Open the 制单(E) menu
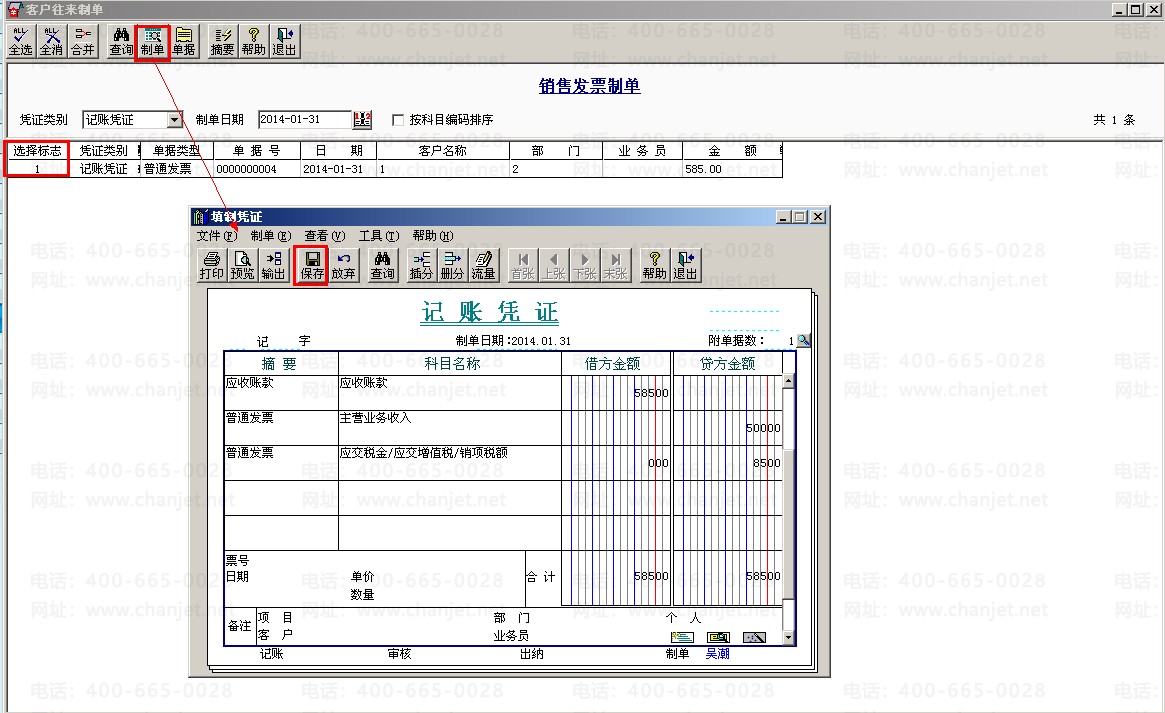Image resolution: width=1165 pixels, height=713 pixels. coord(270,235)
